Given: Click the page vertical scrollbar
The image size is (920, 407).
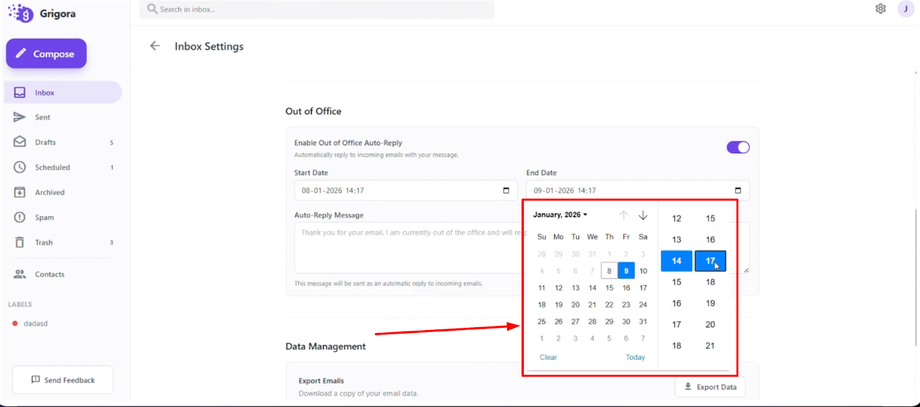Looking at the screenshot, I should tap(916, 276).
